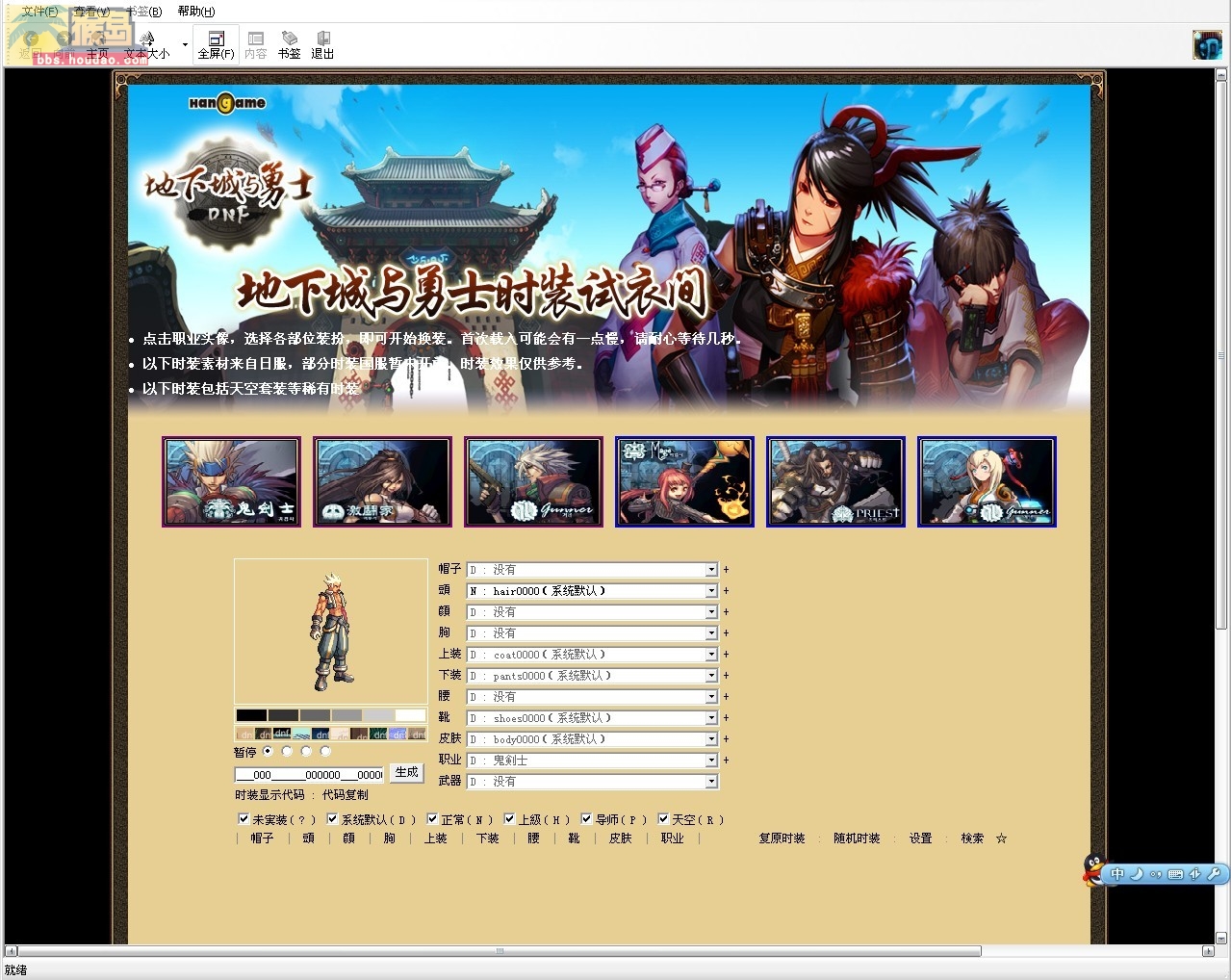
Task: Open the 职业 鬼剣士 class dropdown
Action: pos(592,761)
